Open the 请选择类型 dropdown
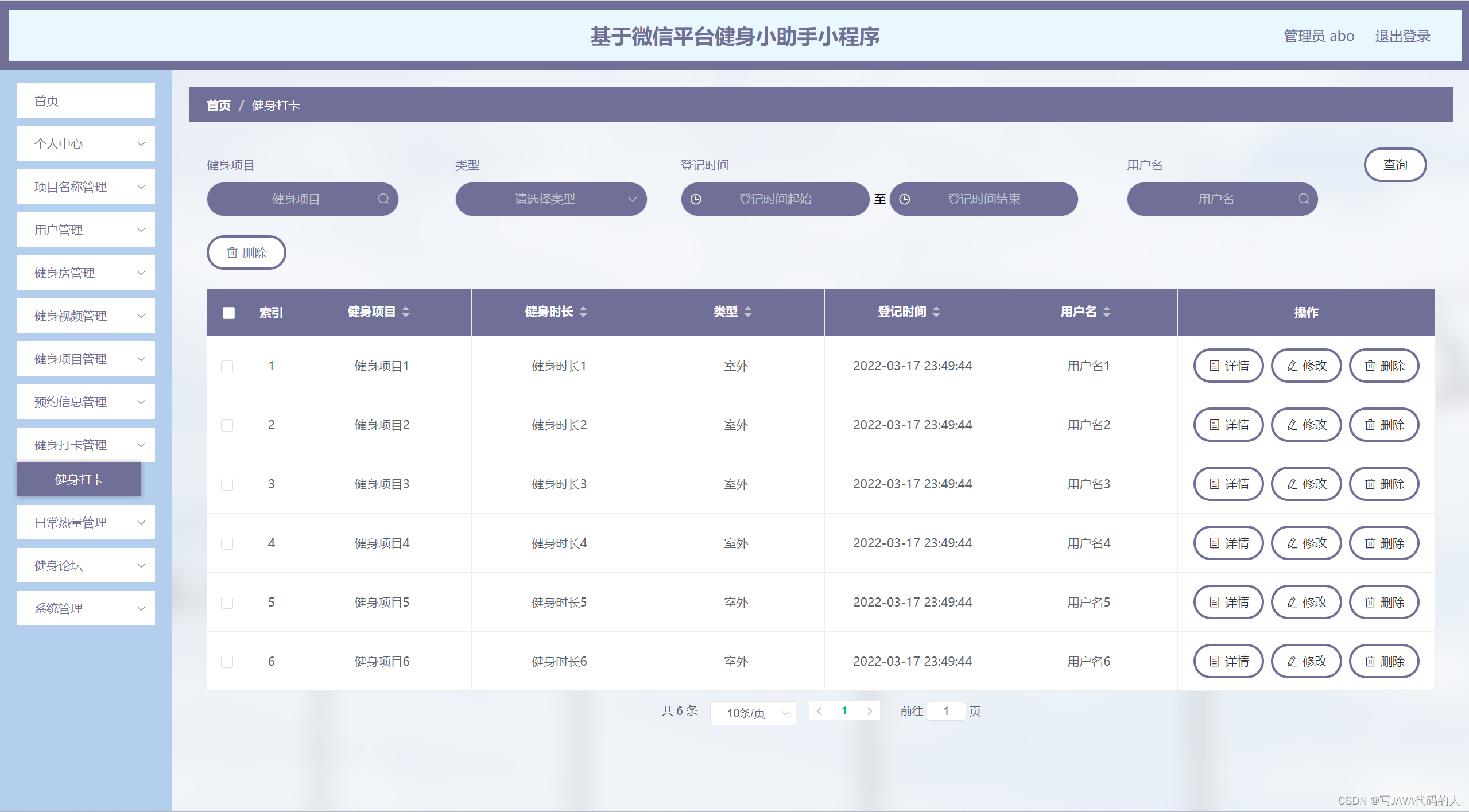 click(551, 199)
